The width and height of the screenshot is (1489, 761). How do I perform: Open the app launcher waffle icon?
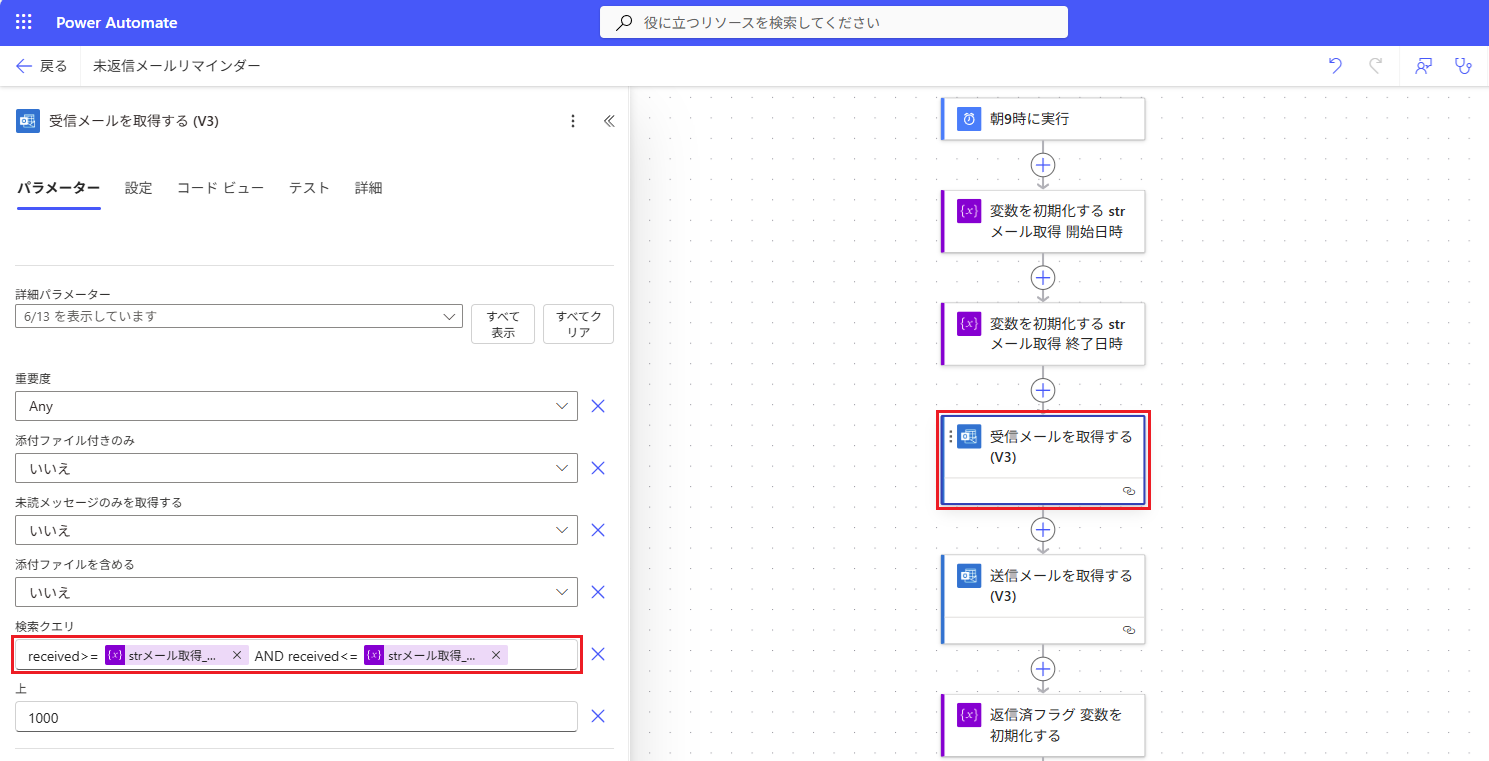24,22
